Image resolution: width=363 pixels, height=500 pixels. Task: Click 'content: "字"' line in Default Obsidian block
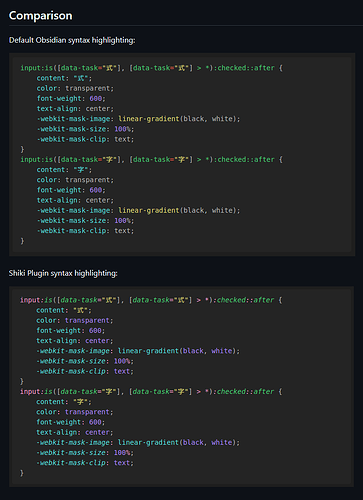click(64, 170)
